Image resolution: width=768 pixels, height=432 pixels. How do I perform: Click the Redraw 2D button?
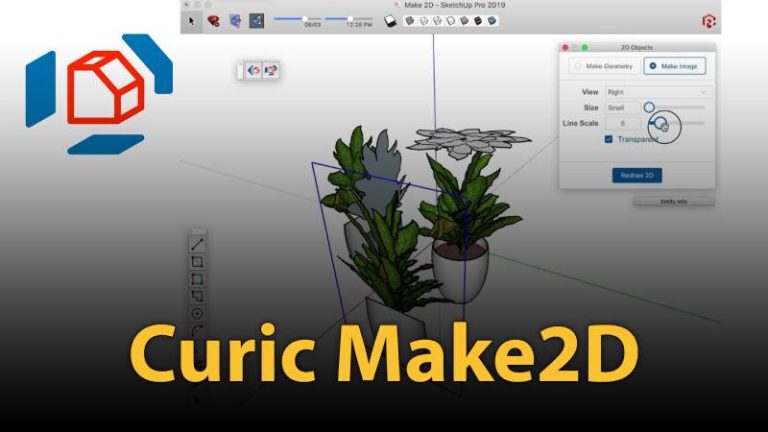click(637, 175)
